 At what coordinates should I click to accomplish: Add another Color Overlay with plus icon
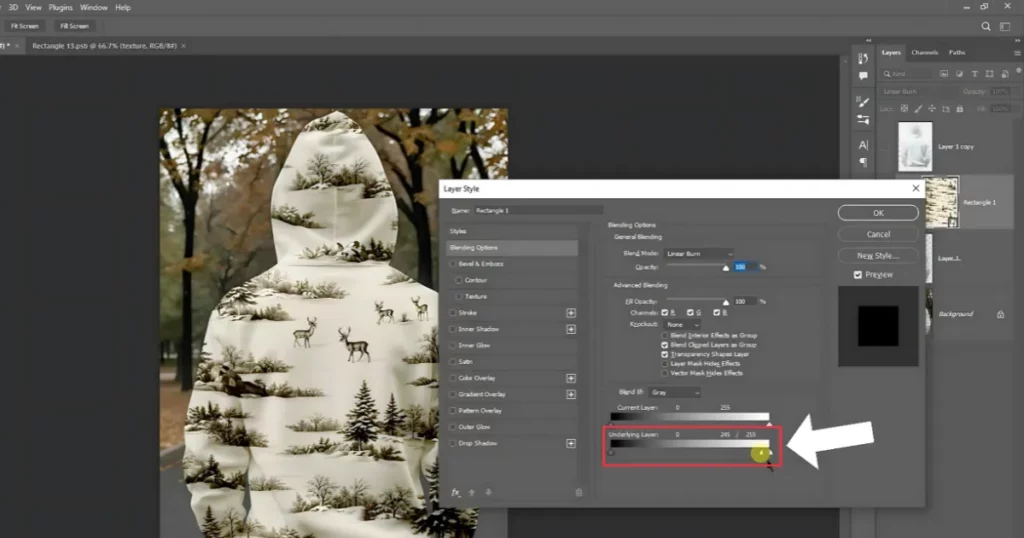[x=571, y=378]
